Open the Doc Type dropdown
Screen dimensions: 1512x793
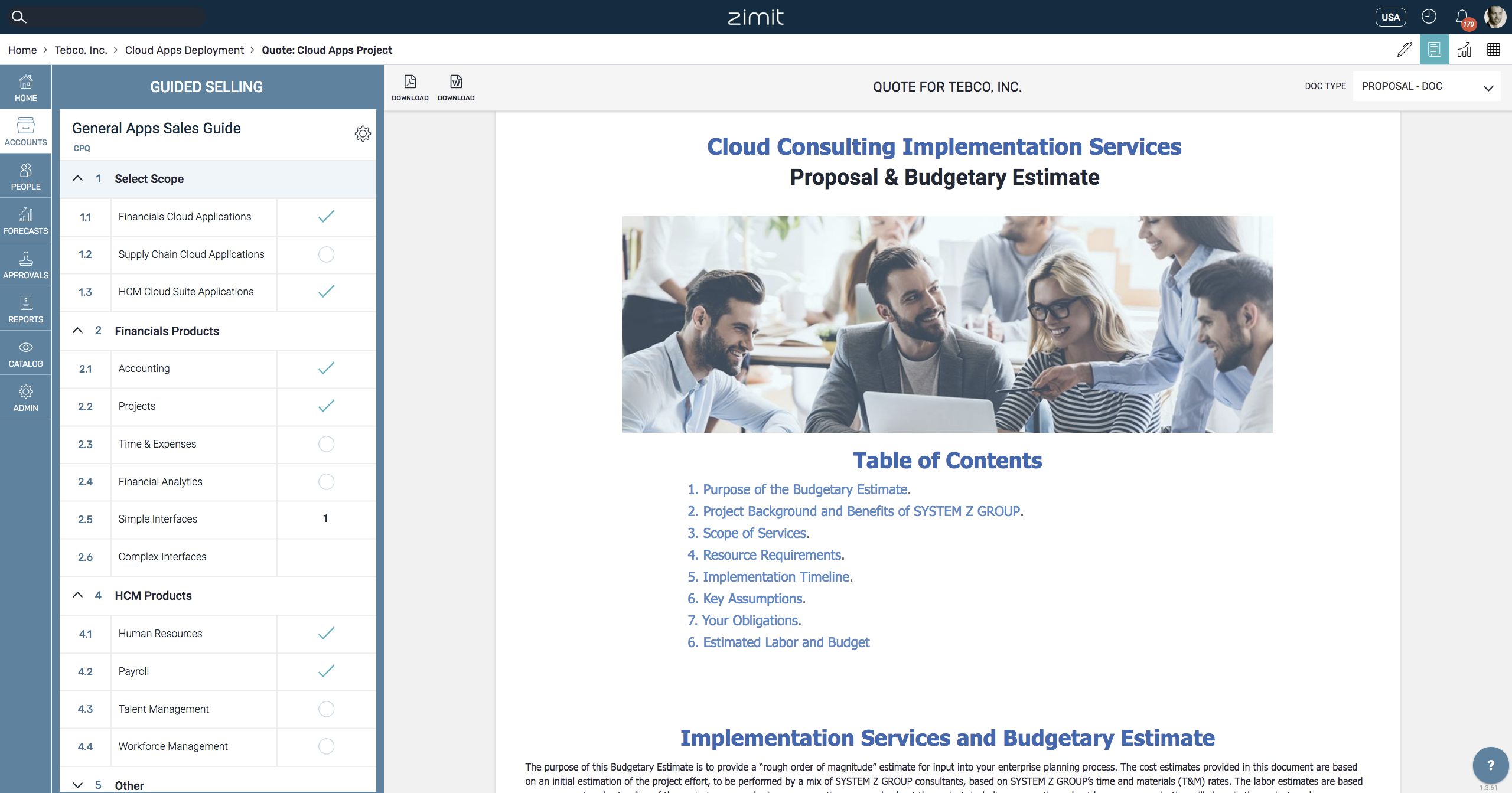pos(1426,87)
